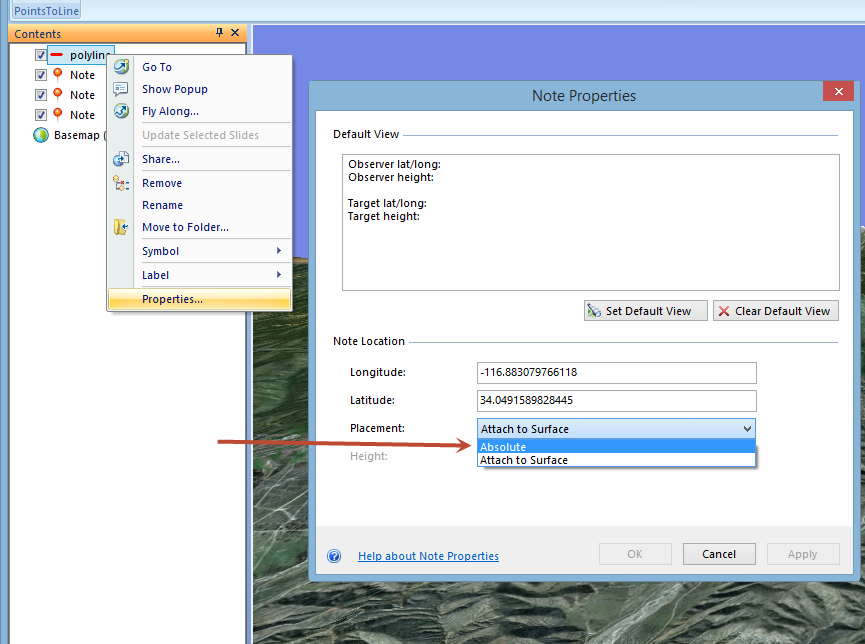Click the Show Popup icon
Screen dimensions: 865x644
[x=121, y=89]
